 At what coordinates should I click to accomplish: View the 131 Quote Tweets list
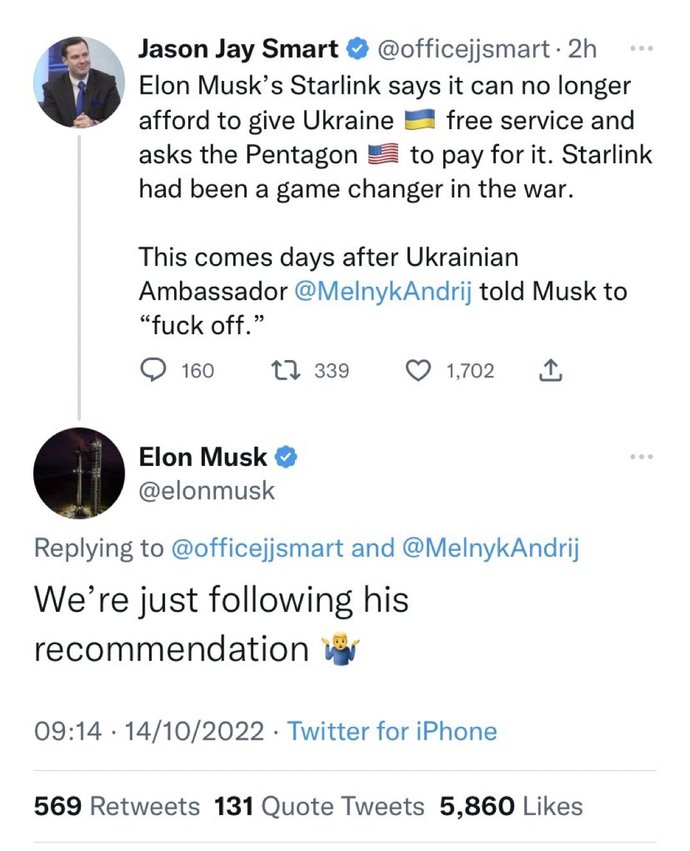pos(319,806)
